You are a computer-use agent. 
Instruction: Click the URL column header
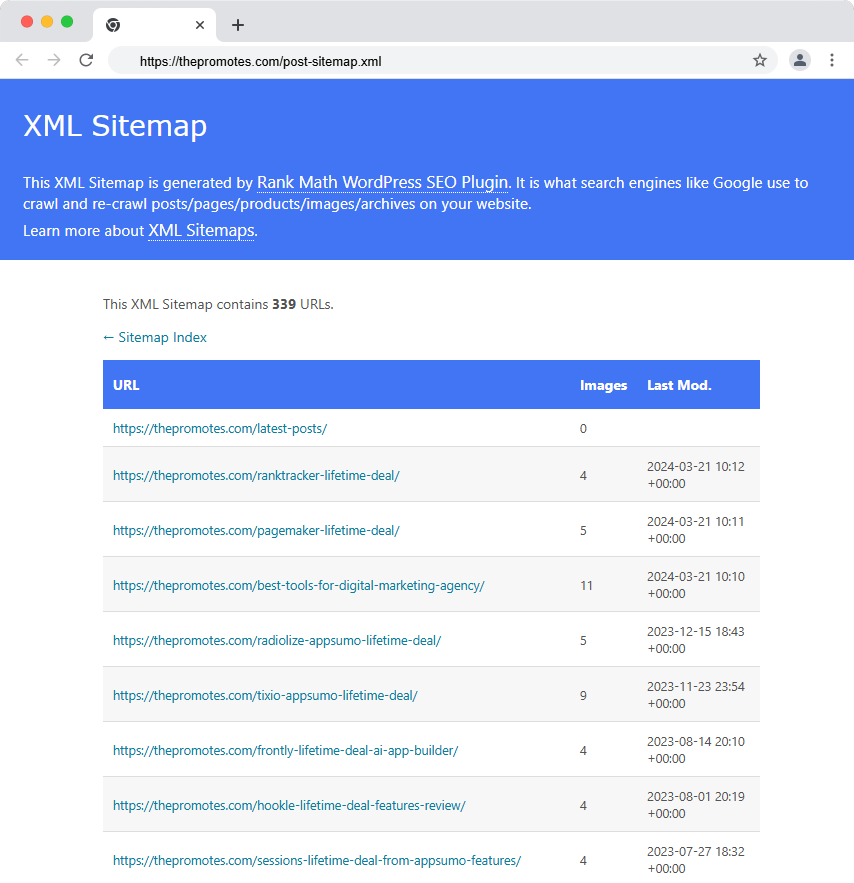coord(126,385)
